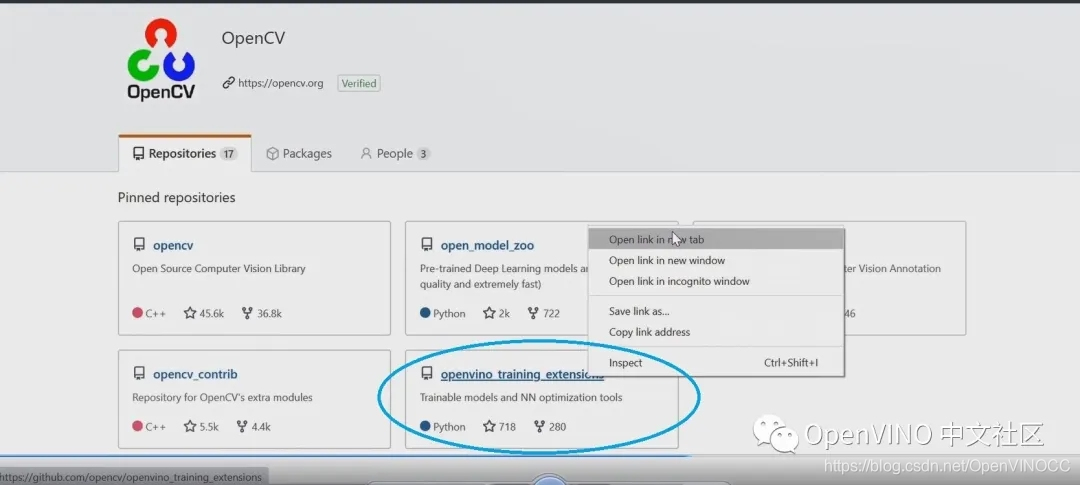
Task: Click 'Open Source Computer Vision Library' description
Action: [x=218, y=269]
